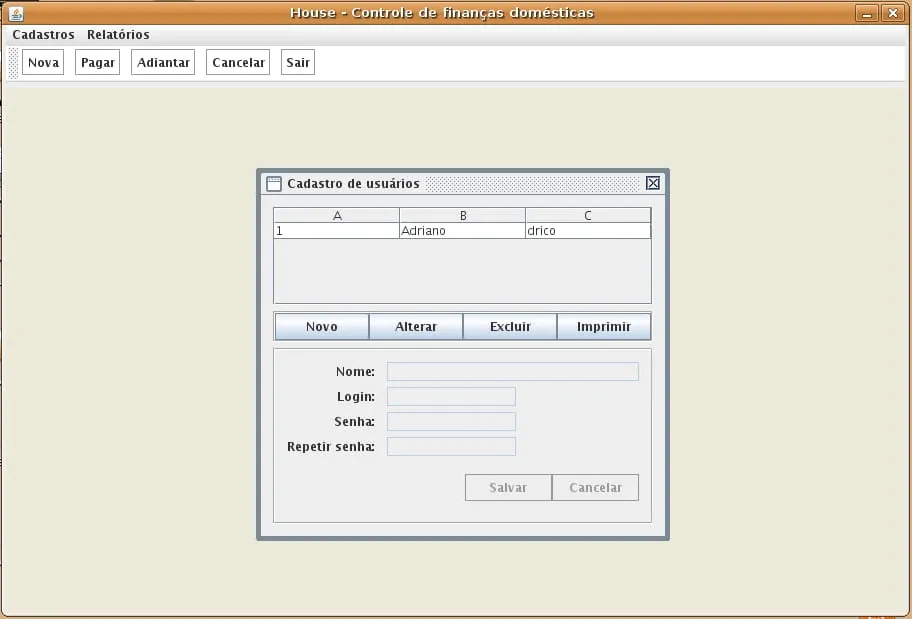Click the Excluir button
The image size is (912, 619).
tap(510, 327)
